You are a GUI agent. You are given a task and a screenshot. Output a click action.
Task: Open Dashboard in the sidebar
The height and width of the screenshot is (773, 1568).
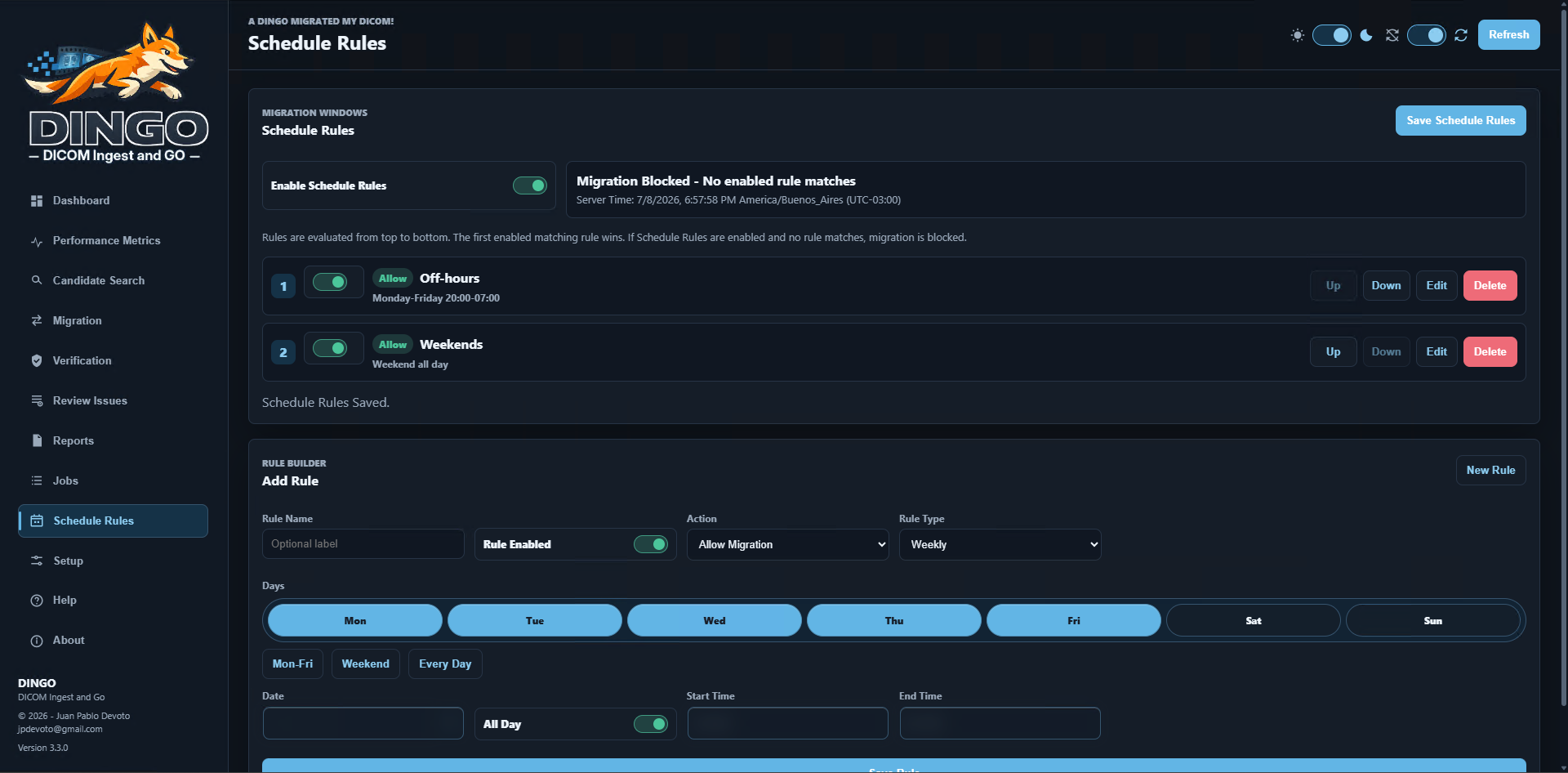[114, 201]
